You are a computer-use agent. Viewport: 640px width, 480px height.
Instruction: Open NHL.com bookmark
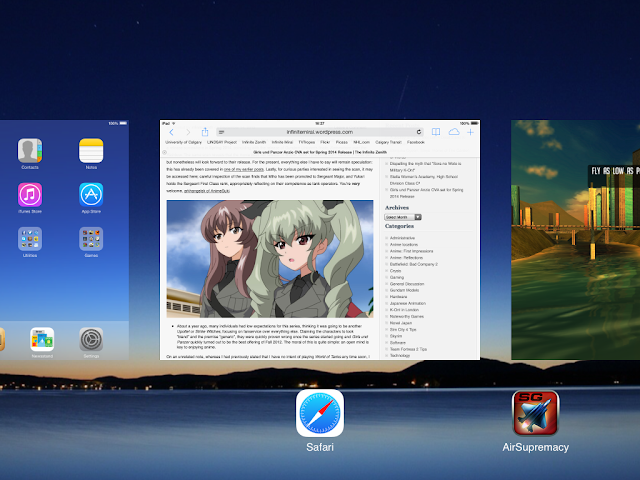click(361, 142)
